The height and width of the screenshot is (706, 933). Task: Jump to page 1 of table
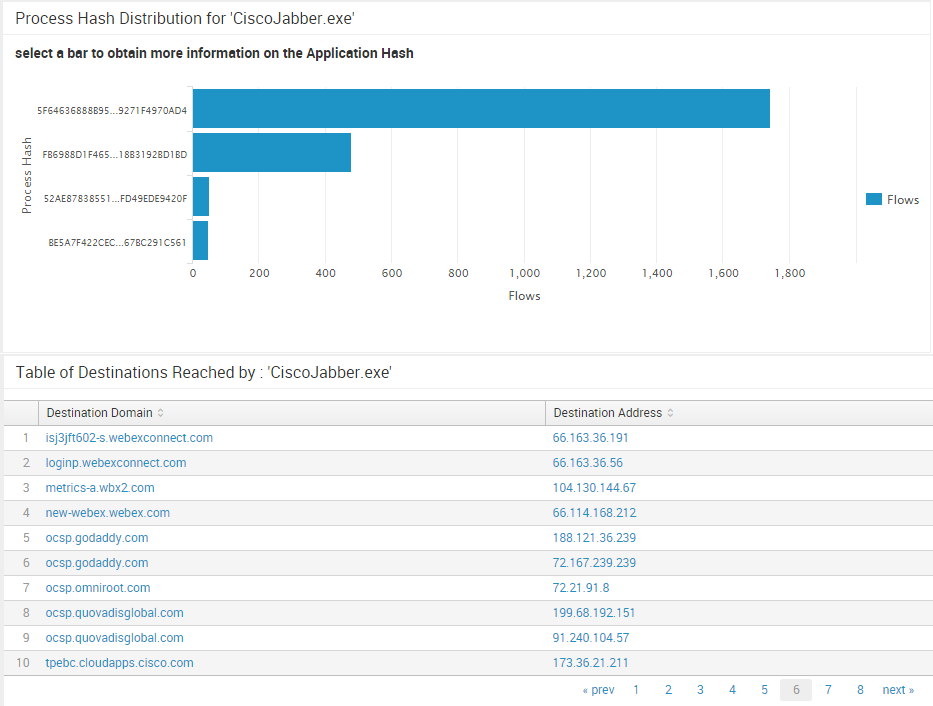636,690
